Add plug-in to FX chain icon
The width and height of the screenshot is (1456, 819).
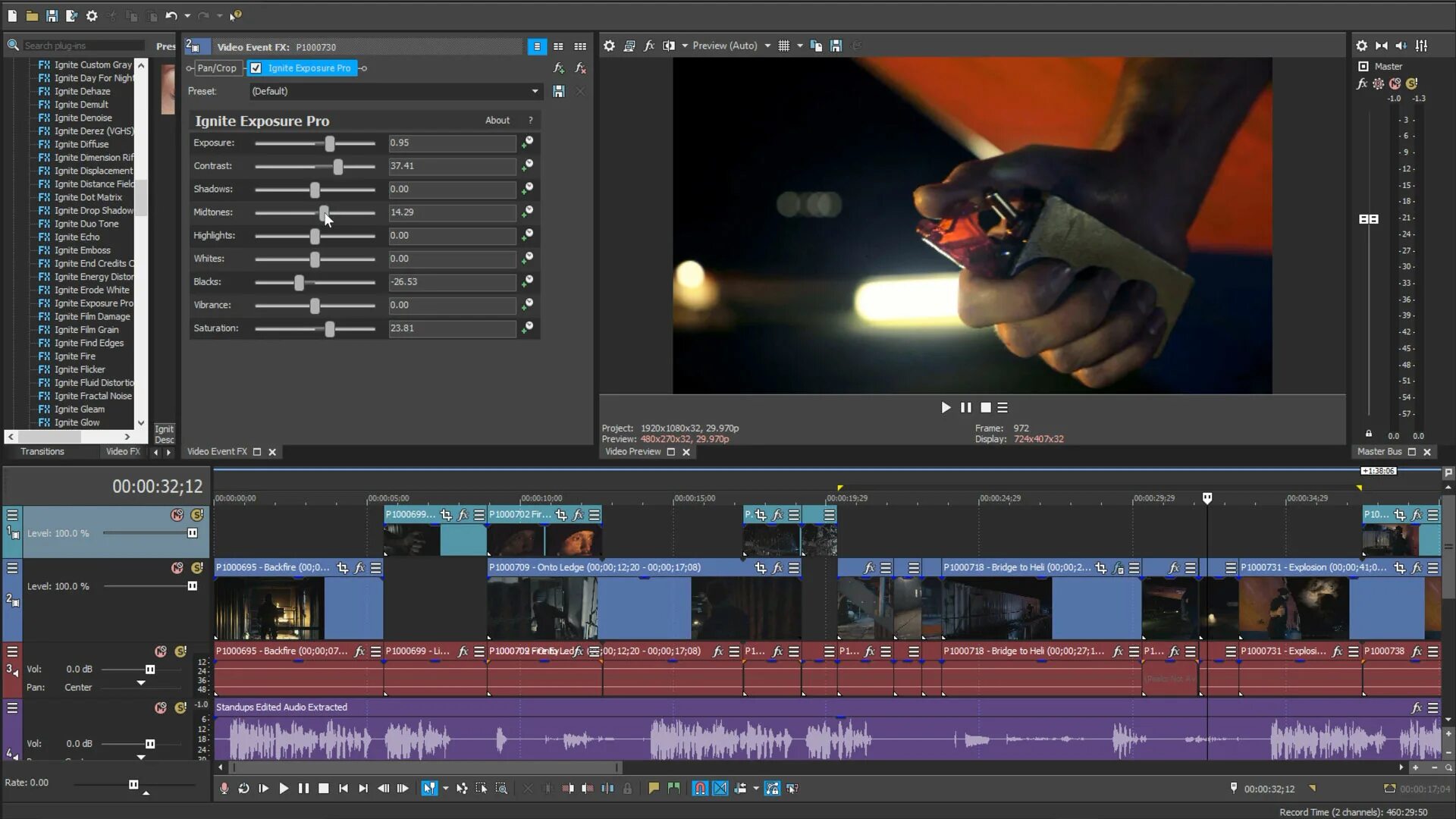coord(559,68)
